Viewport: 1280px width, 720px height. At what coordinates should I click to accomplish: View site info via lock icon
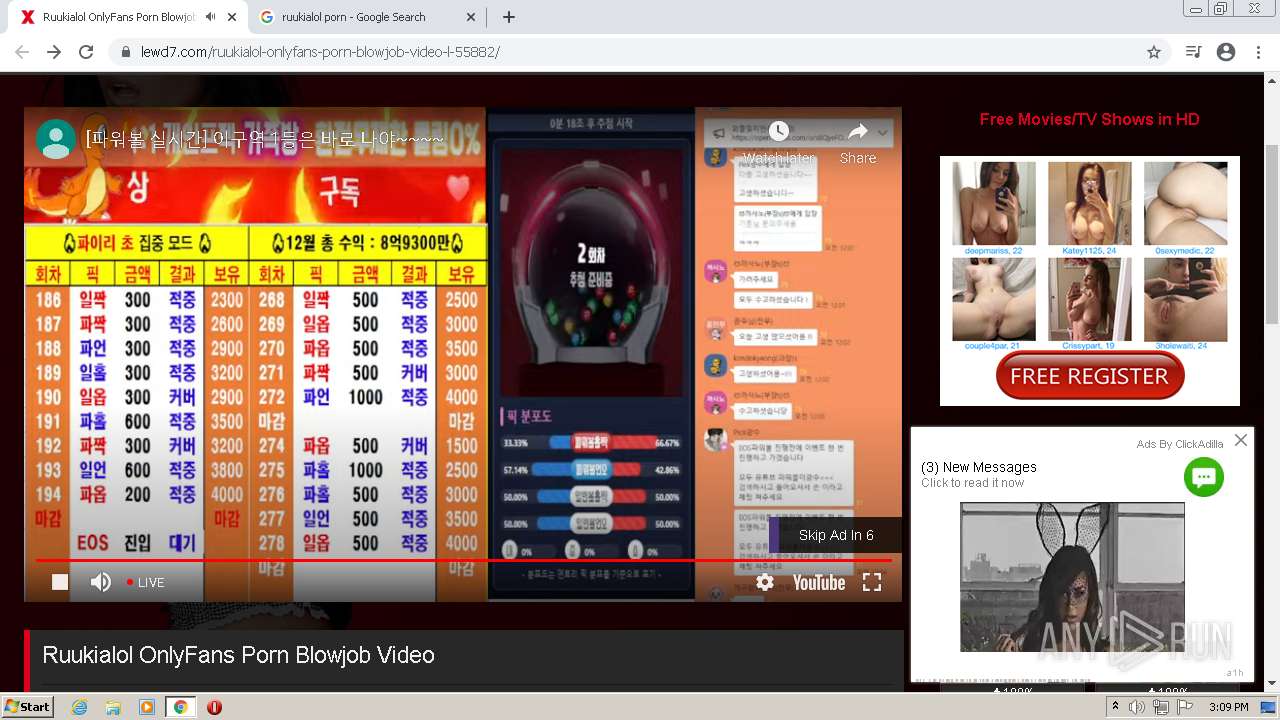point(126,52)
